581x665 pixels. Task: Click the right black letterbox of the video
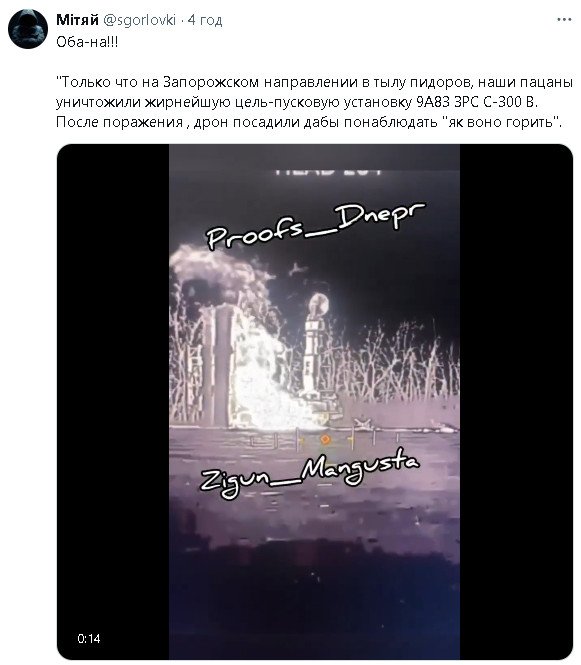point(516,401)
